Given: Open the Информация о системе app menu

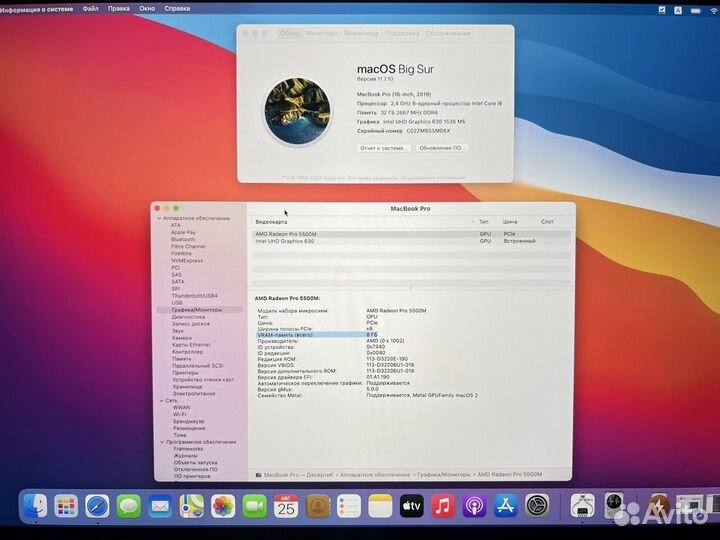Looking at the screenshot, I should pyautogui.click(x=37, y=9).
